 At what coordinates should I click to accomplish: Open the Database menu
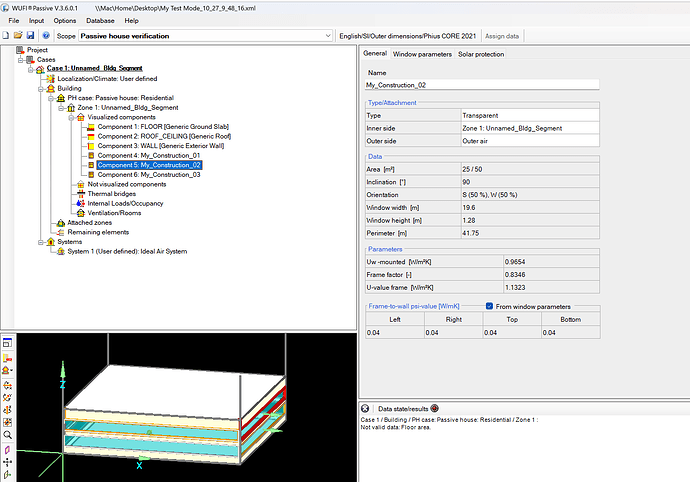(x=100, y=21)
